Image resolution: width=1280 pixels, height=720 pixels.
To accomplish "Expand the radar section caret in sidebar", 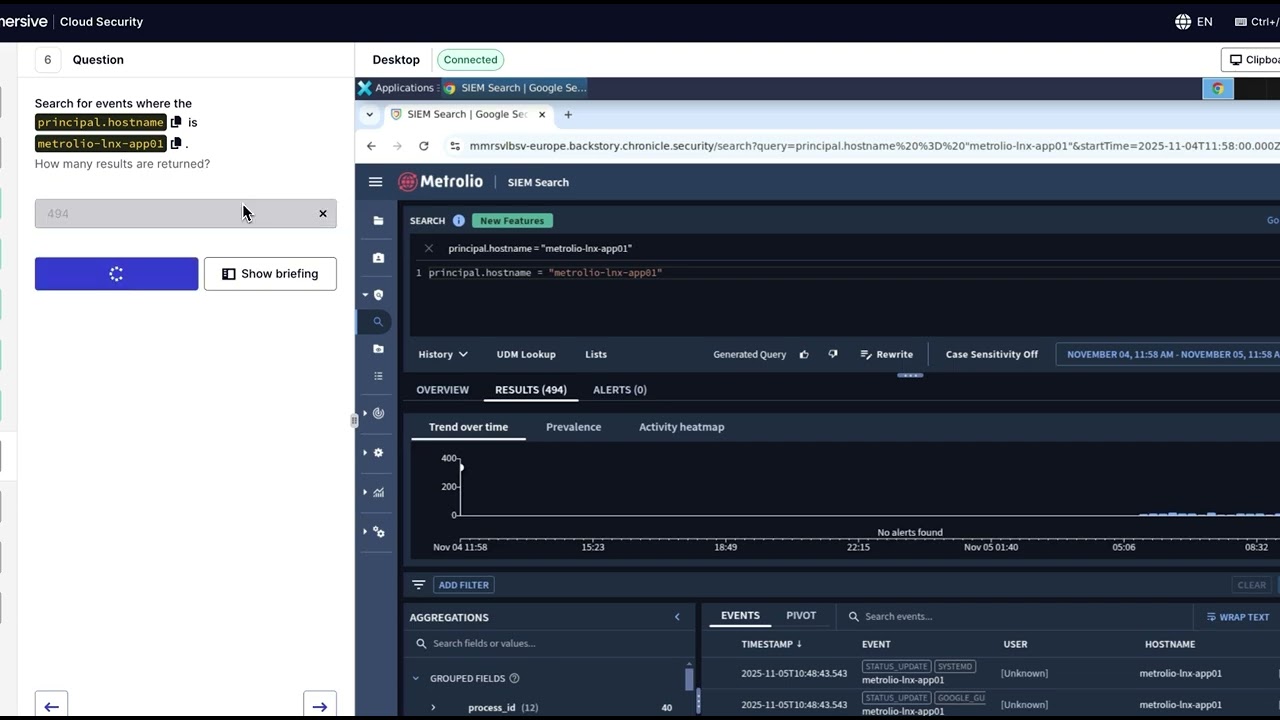I will coord(365,413).
